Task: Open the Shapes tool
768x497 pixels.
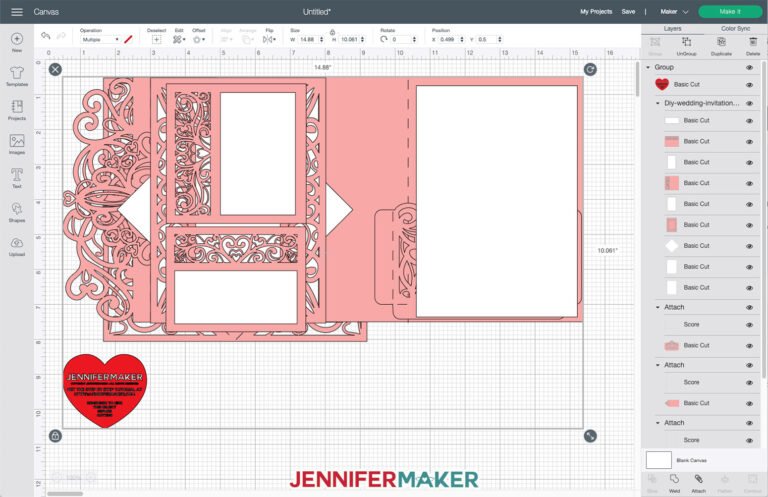Action: click(17, 213)
